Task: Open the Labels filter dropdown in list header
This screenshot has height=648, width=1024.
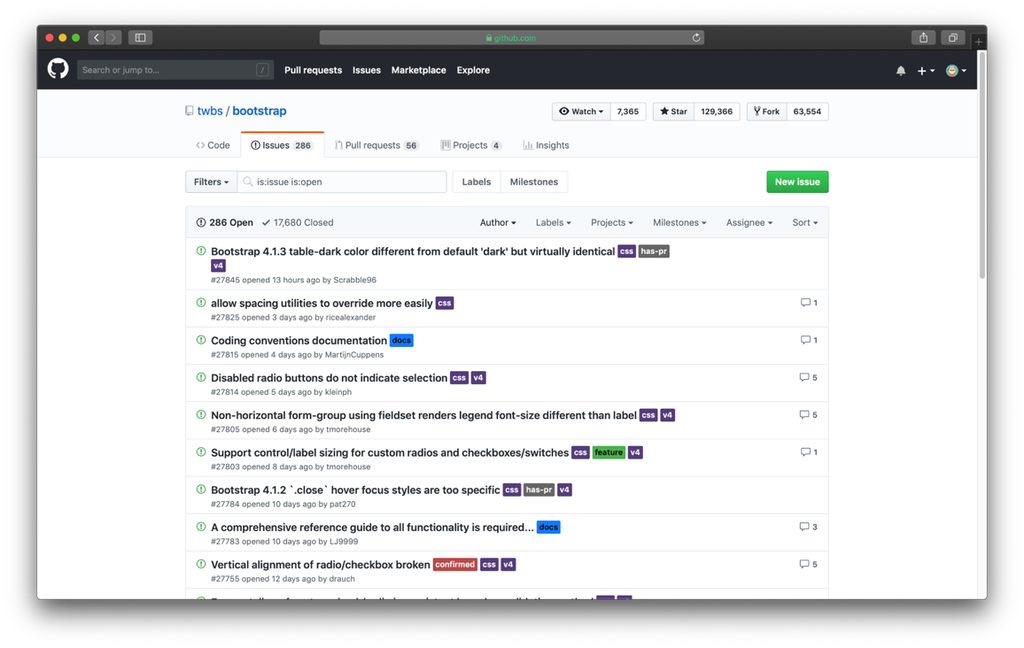Action: 553,222
